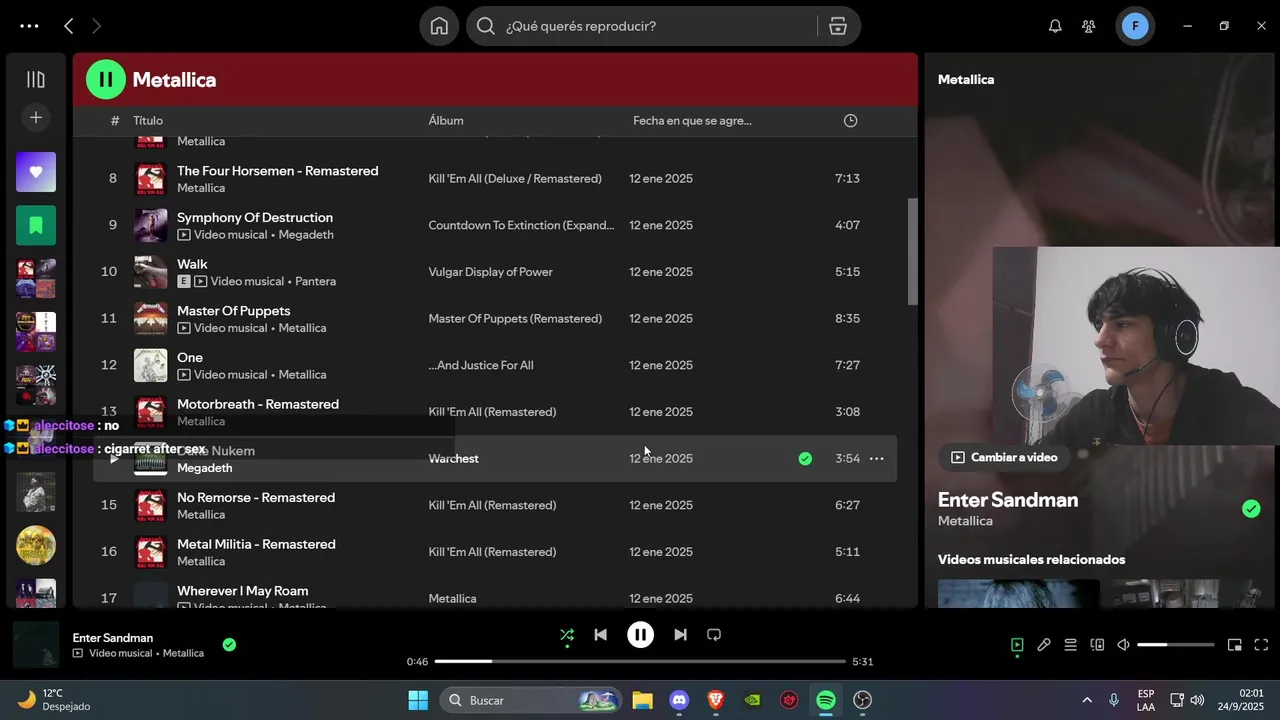Image resolution: width=1280 pixels, height=720 pixels.
Task: Open lyrics microphone icon
Action: coord(1044,645)
